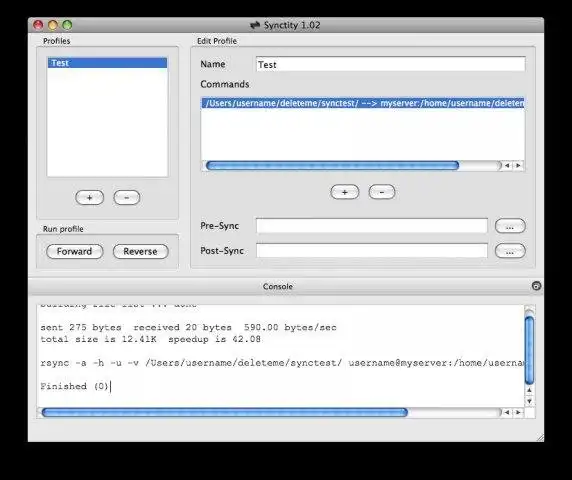Click Console horizontal scroll left arrow
Image resolution: width=572 pixels, height=480 pixels.
(x=507, y=413)
